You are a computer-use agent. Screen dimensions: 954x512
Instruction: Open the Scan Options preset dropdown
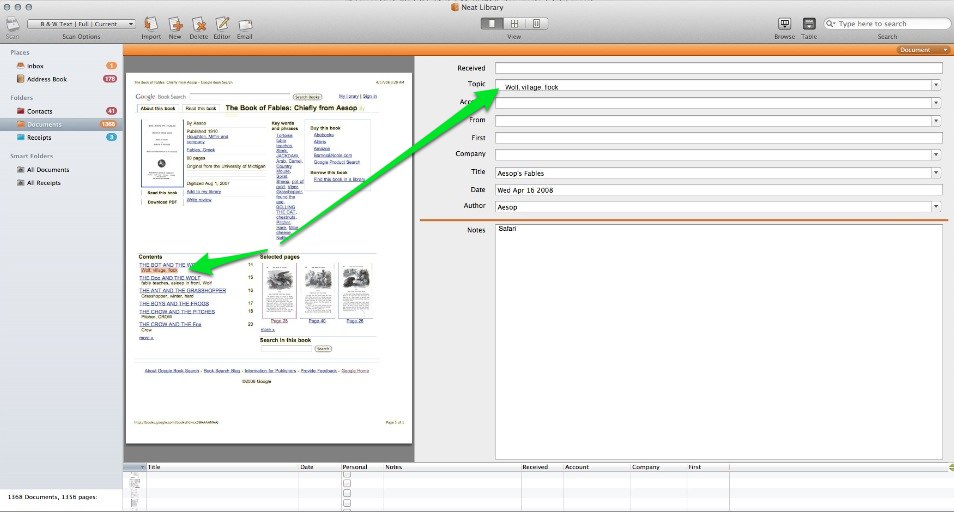(x=81, y=23)
